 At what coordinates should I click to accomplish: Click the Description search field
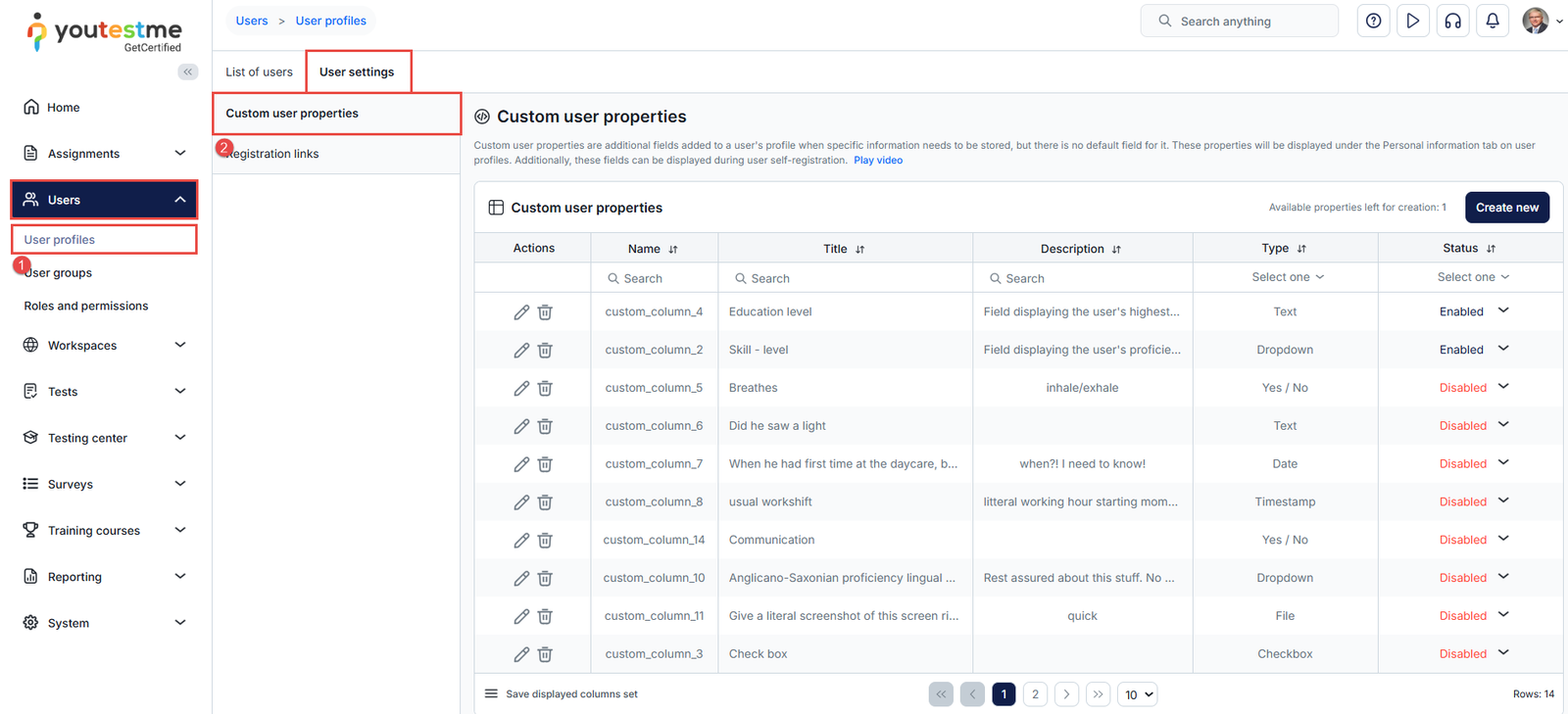tap(1082, 278)
